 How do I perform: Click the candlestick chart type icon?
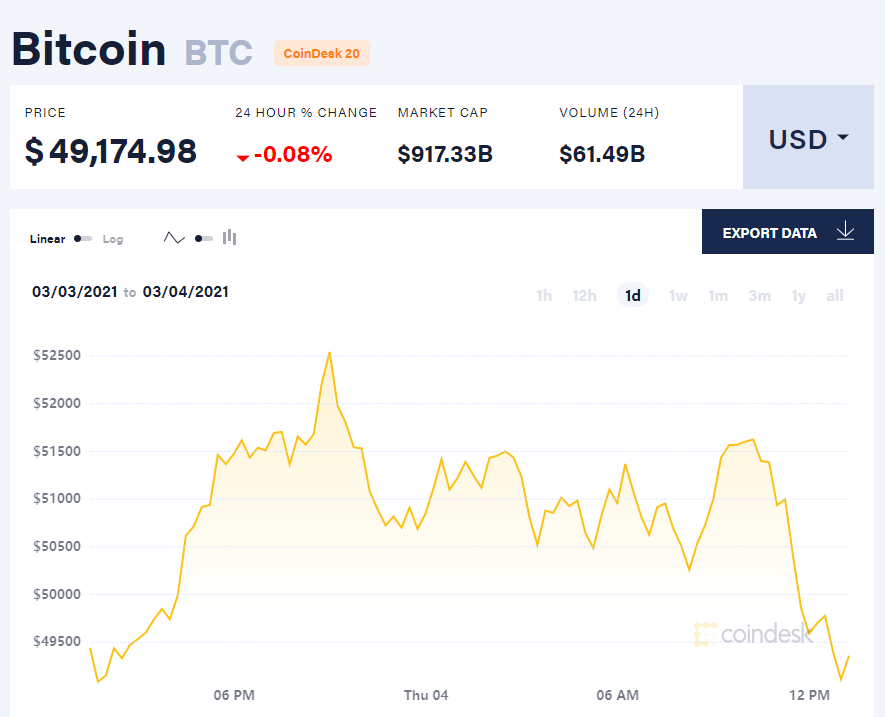point(230,238)
